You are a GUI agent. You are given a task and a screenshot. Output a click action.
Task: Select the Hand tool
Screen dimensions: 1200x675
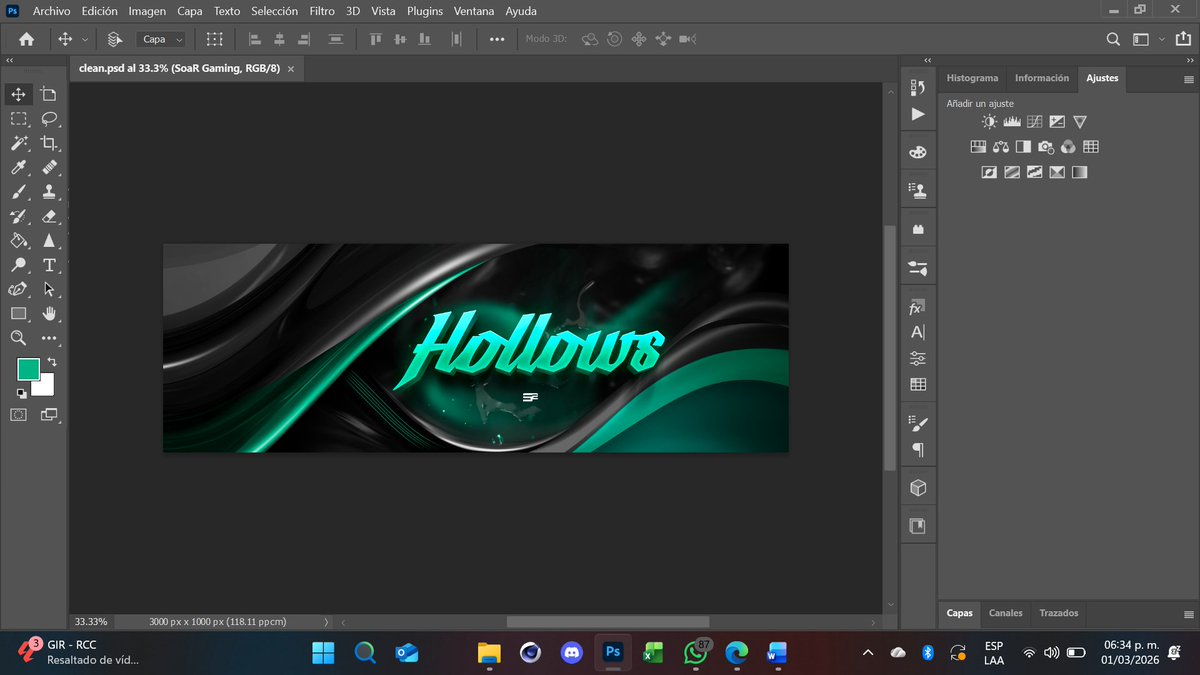[x=49, y=314]
